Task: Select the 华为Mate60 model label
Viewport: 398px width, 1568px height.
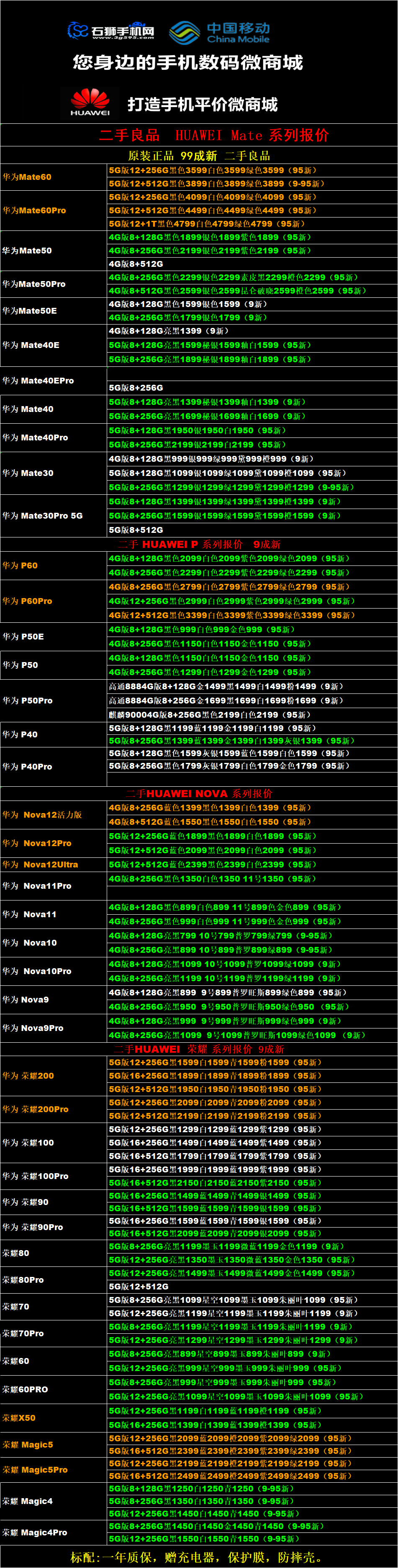Action: tap(27, 177)
